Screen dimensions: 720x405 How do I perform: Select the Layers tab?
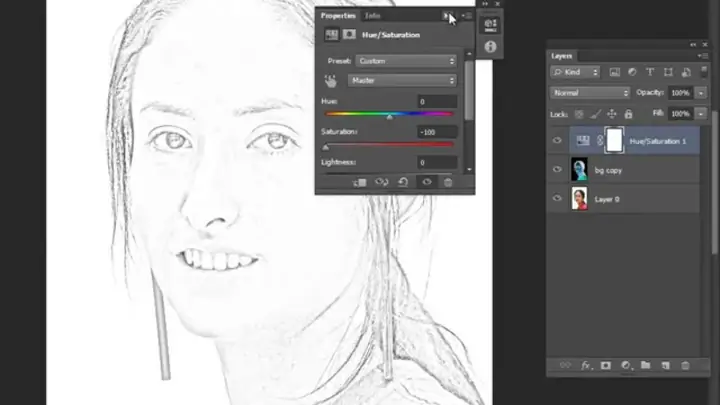[x=562, y=56]
